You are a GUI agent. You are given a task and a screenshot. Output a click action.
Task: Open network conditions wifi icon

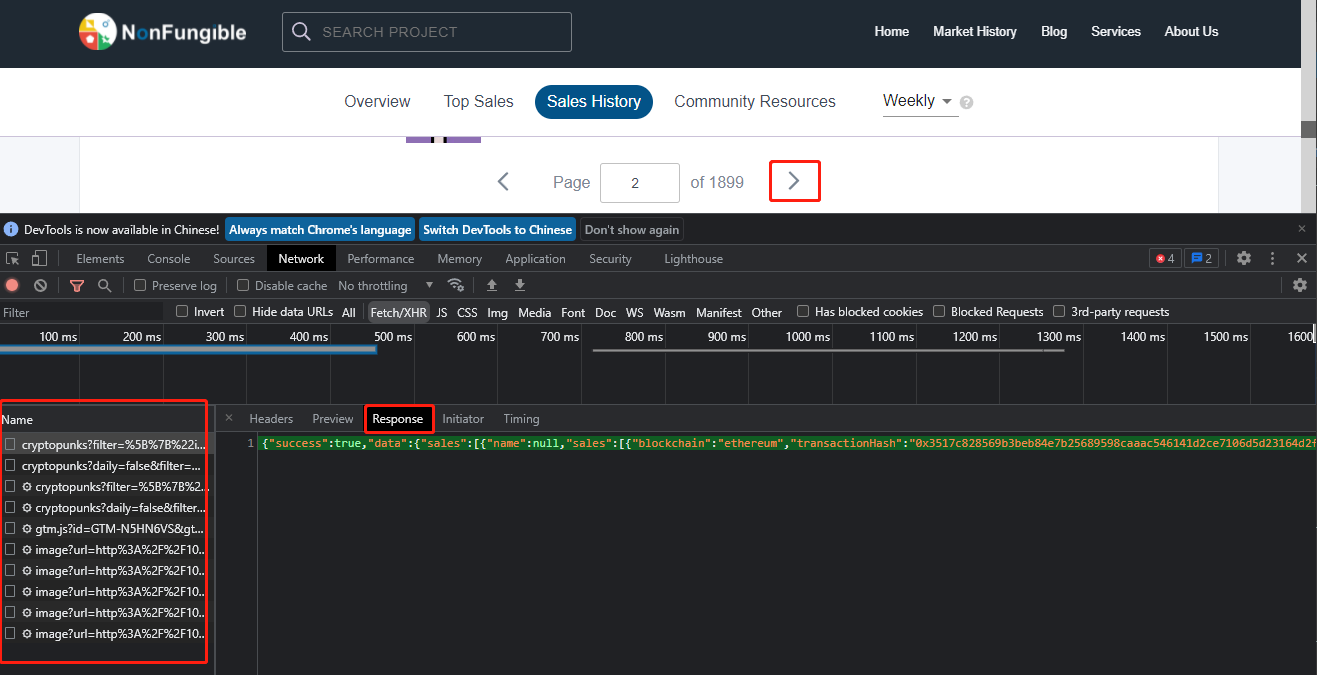456,285
